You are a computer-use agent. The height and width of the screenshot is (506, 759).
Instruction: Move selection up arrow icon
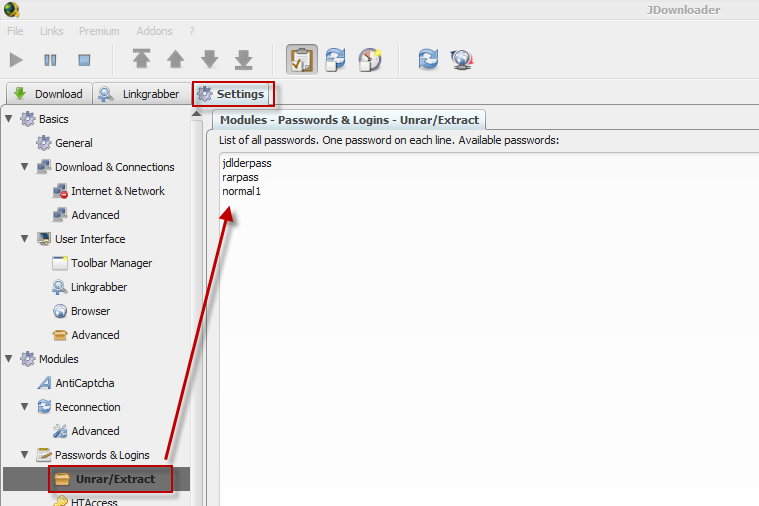coord(175,59)
